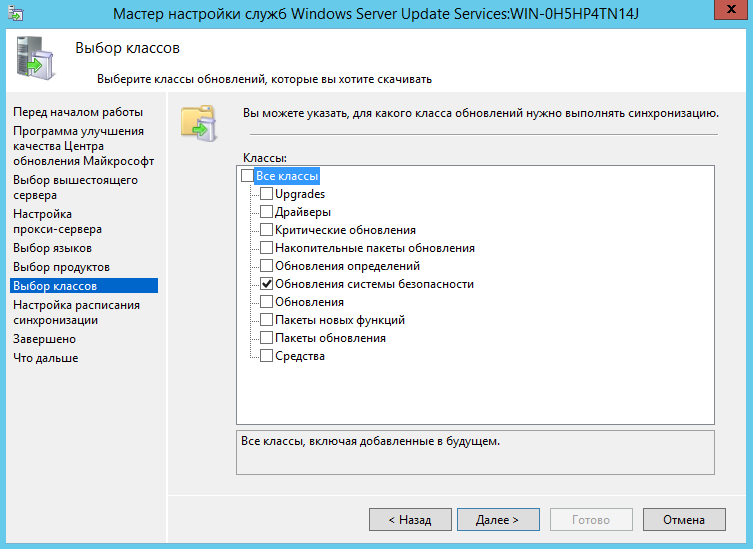This screenshot has height=549, width=753.
Task: Click the Назад button
Action: coord(410,520)
